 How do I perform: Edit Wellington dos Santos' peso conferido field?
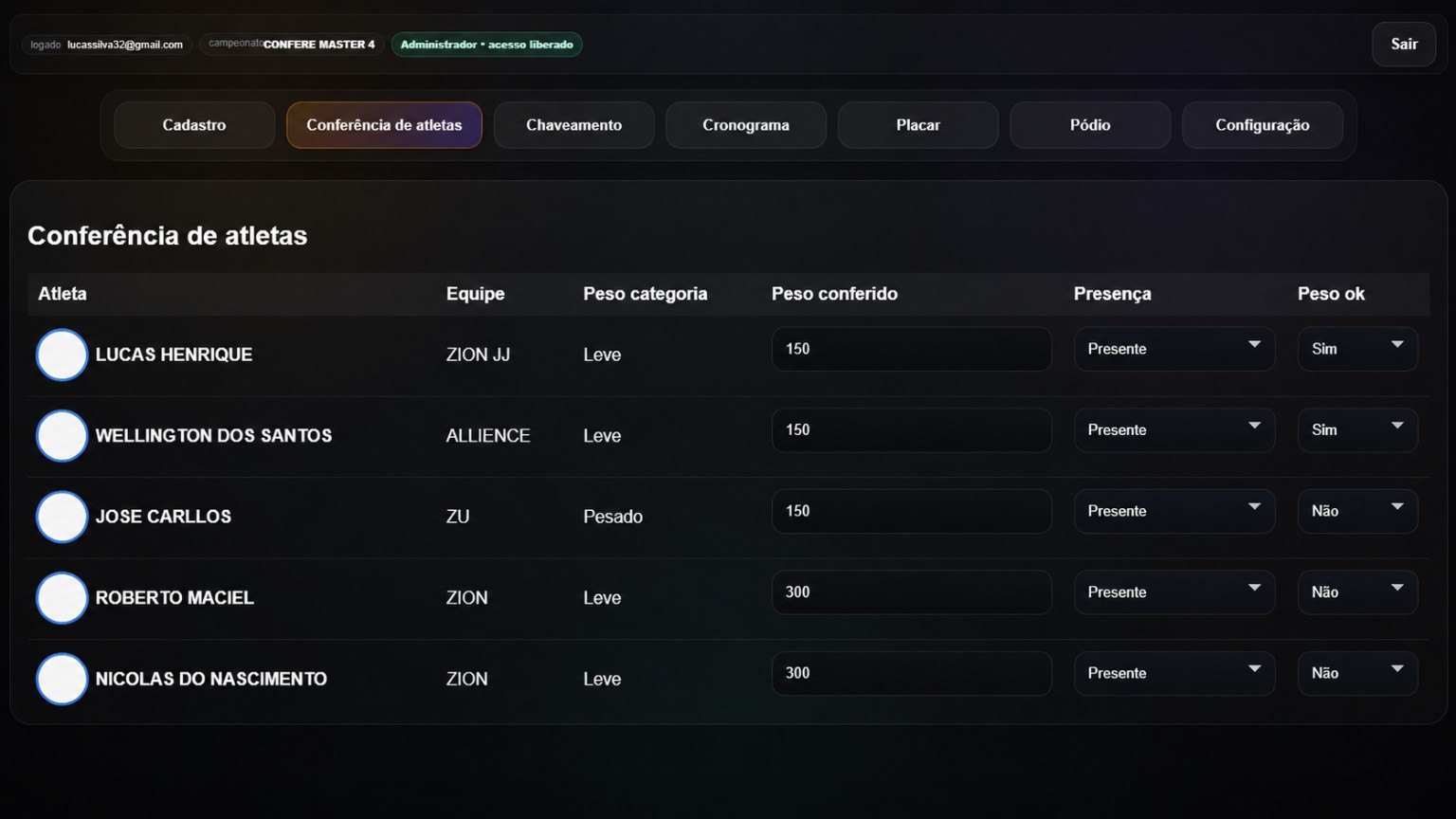[912, 430]
